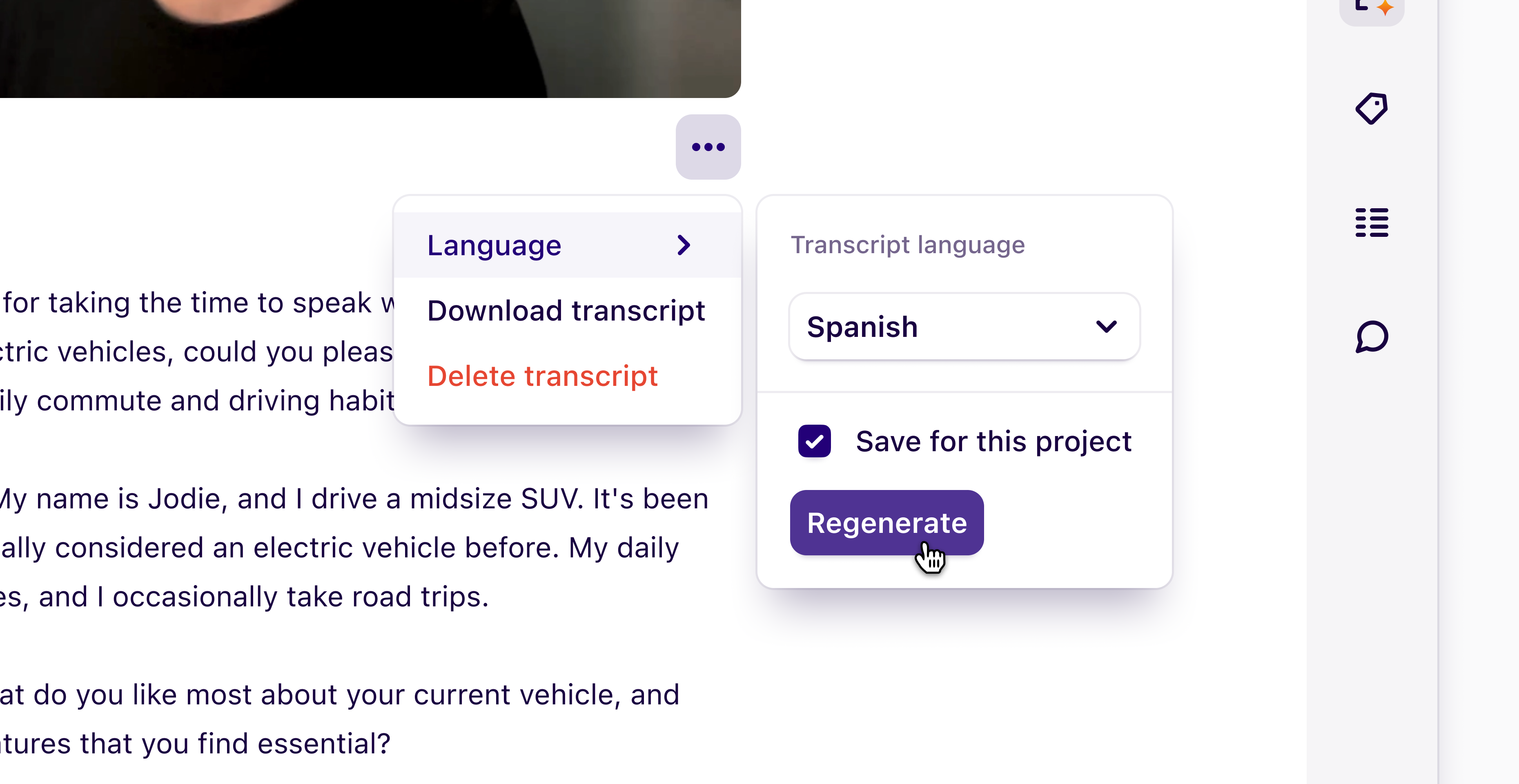
Task: Open the comments chat bubble icon
Action: (1371, 337)
